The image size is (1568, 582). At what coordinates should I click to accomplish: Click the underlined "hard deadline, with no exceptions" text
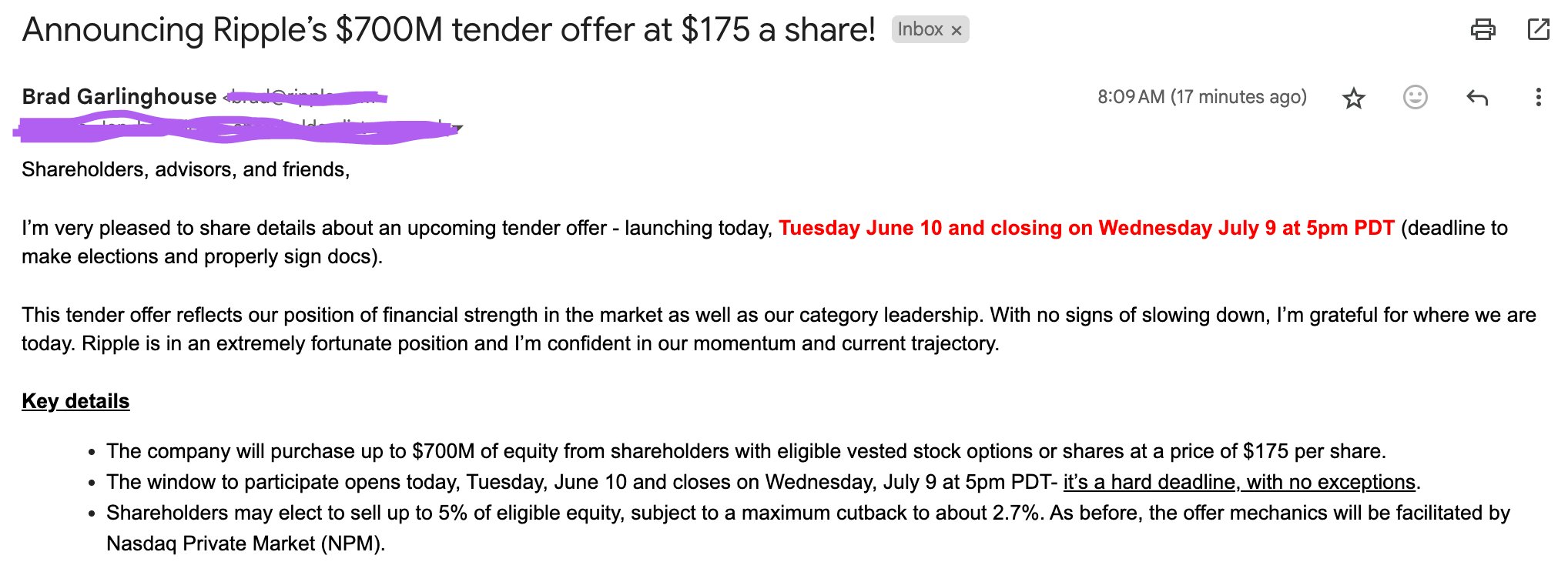coord(1239,482)
